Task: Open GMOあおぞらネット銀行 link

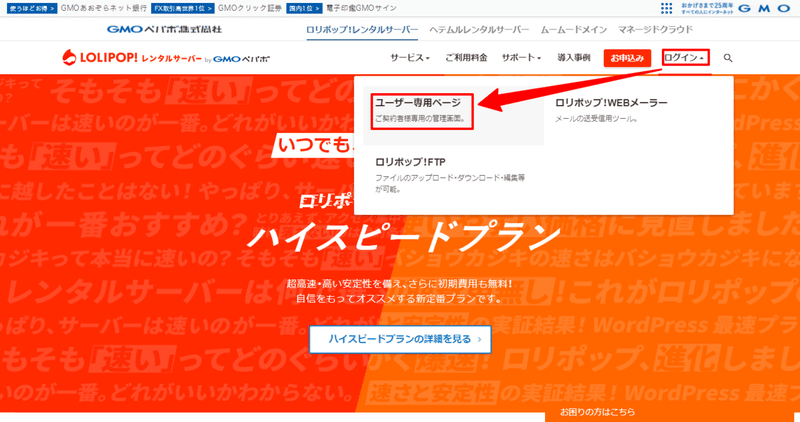Action: click(104, 8)
